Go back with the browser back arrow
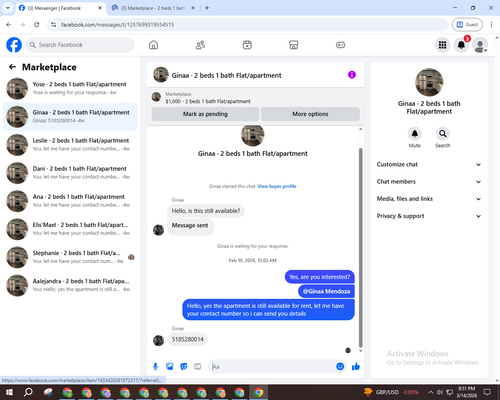This screenshot has height=400, width=500. 9,25
